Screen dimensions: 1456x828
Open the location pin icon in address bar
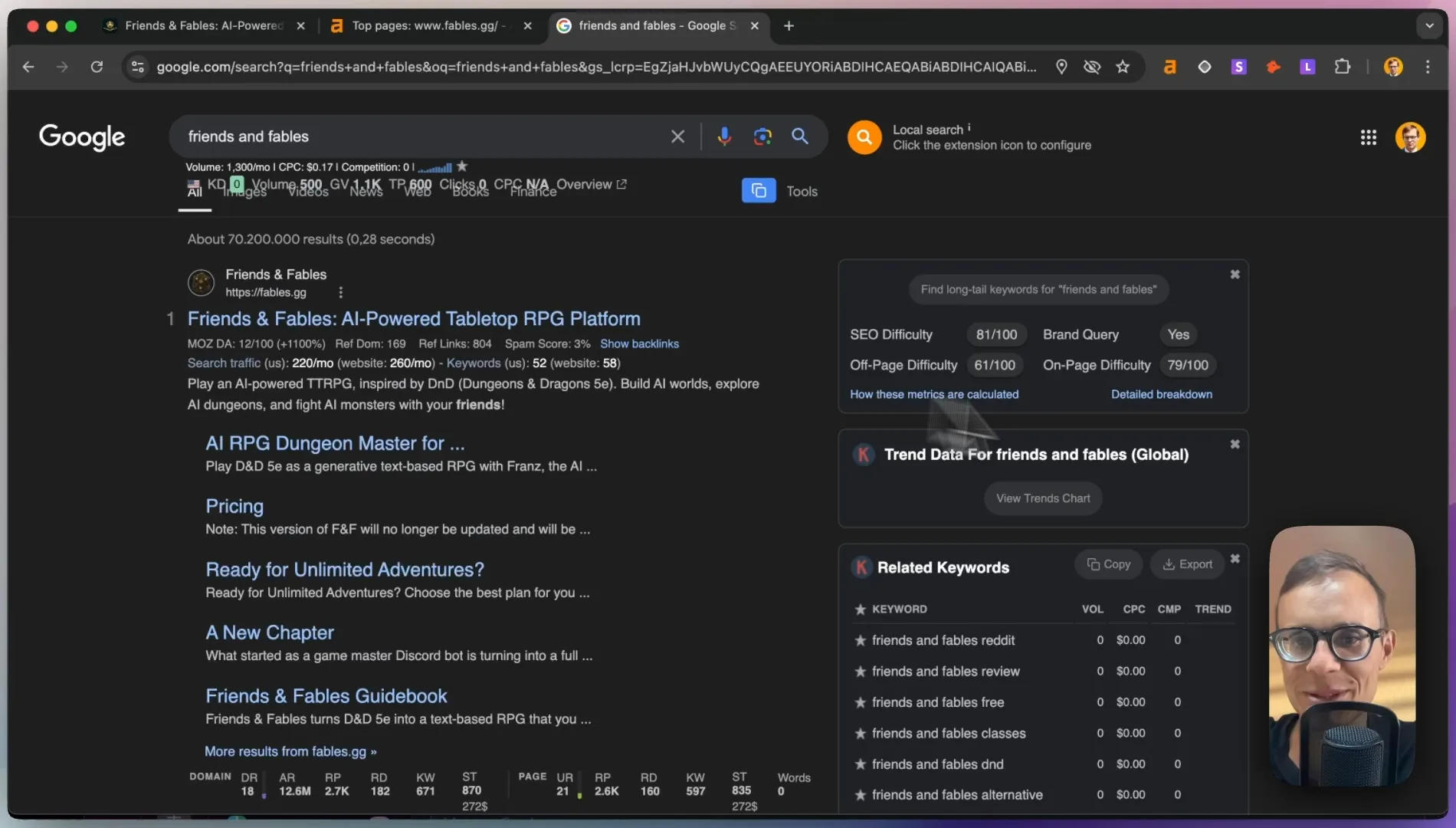(x=1061, y=67)
